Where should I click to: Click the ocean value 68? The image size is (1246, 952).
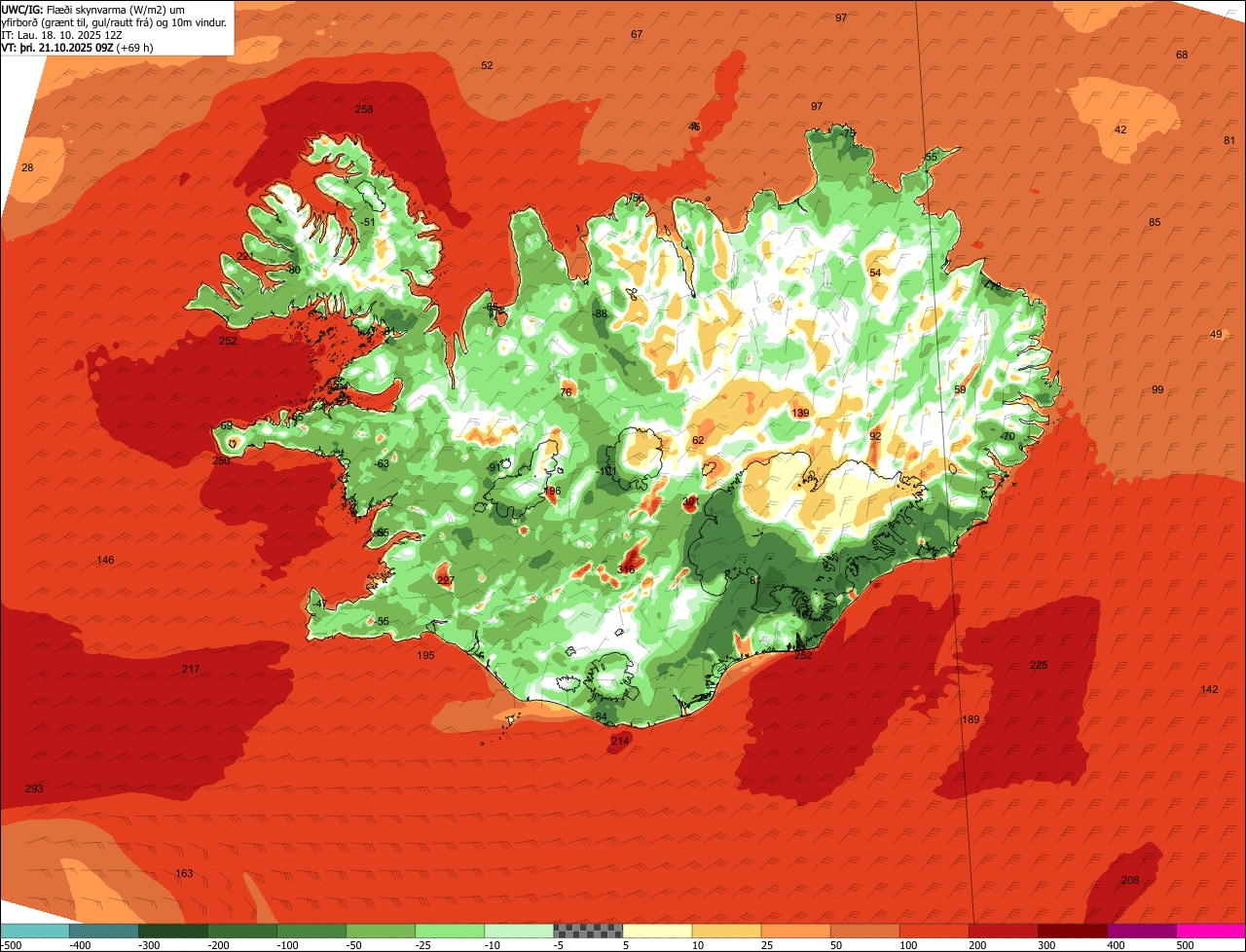point(1182,55)
